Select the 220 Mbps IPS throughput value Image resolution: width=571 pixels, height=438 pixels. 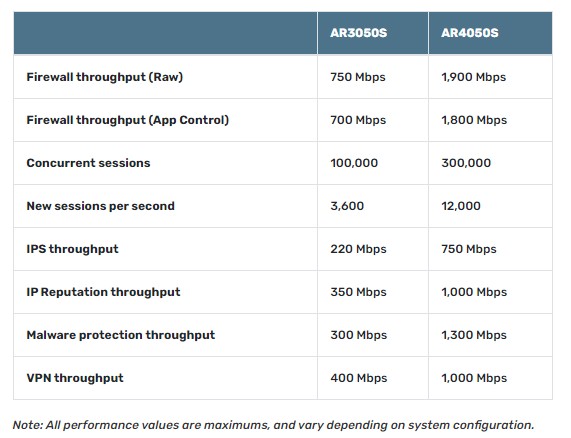(x=358, y=249)
